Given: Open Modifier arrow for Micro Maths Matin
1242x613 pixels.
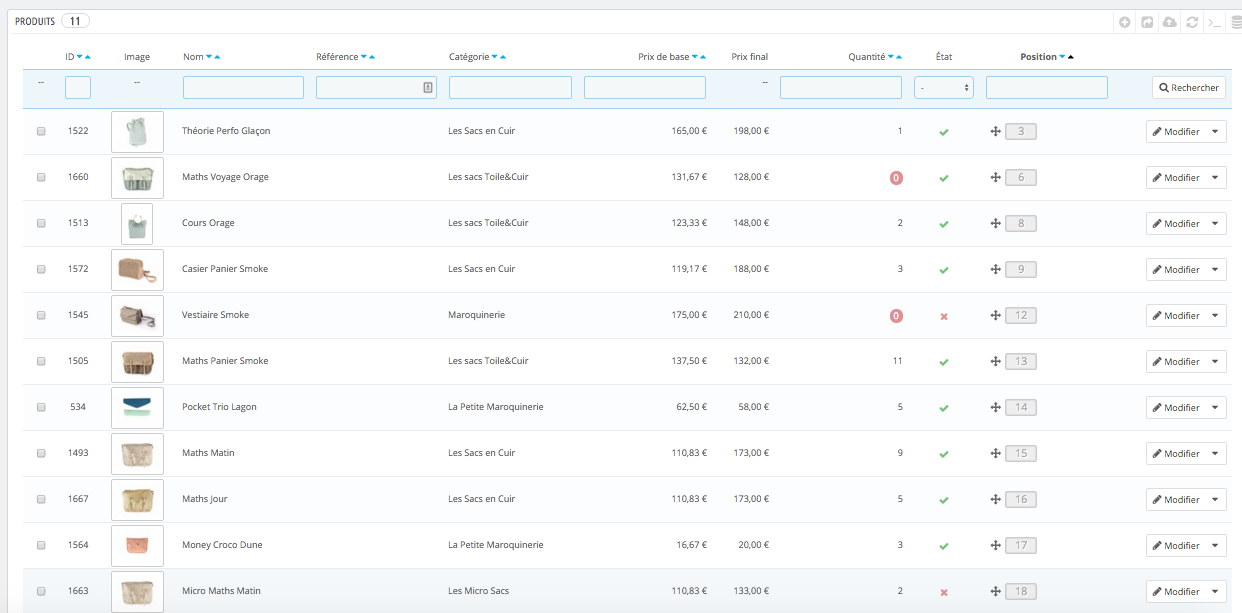Looking at the screenshot, I should [1214, 591].
